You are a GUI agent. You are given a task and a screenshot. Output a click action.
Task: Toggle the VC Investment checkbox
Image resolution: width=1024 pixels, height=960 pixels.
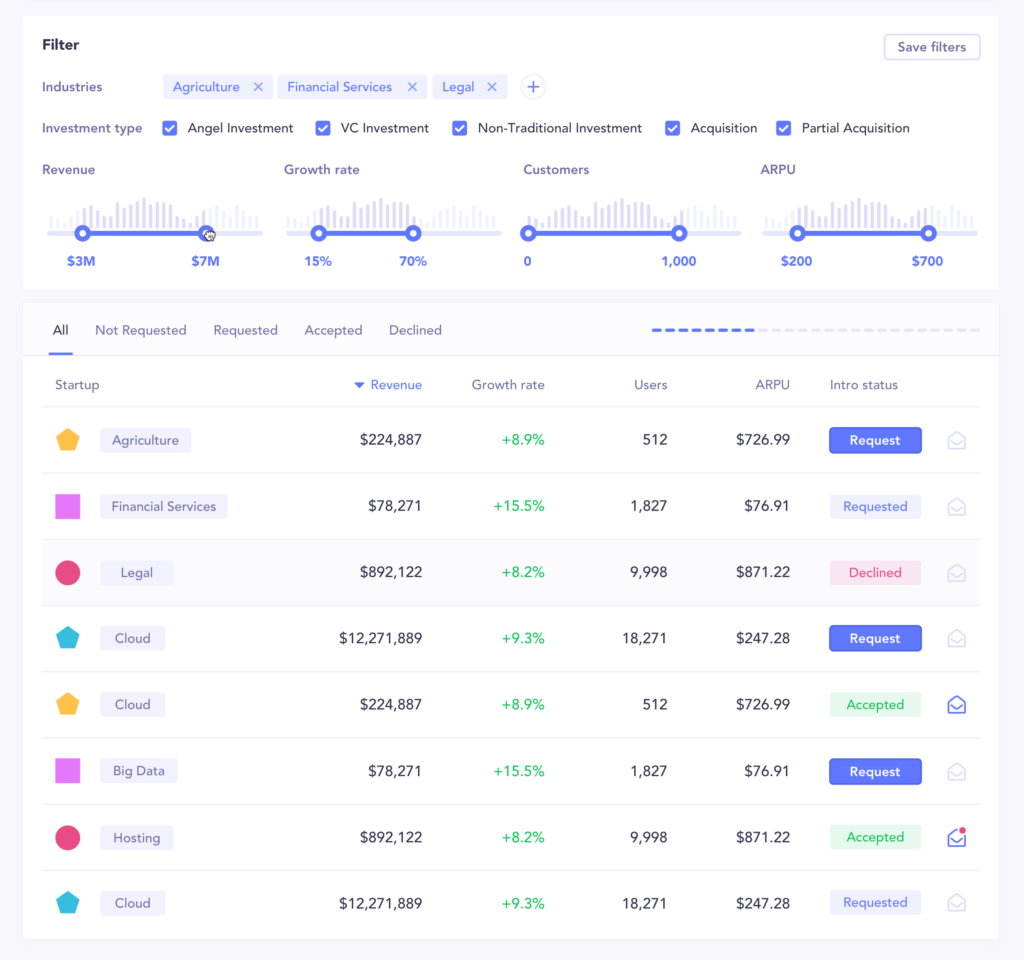tap(323, 128)
